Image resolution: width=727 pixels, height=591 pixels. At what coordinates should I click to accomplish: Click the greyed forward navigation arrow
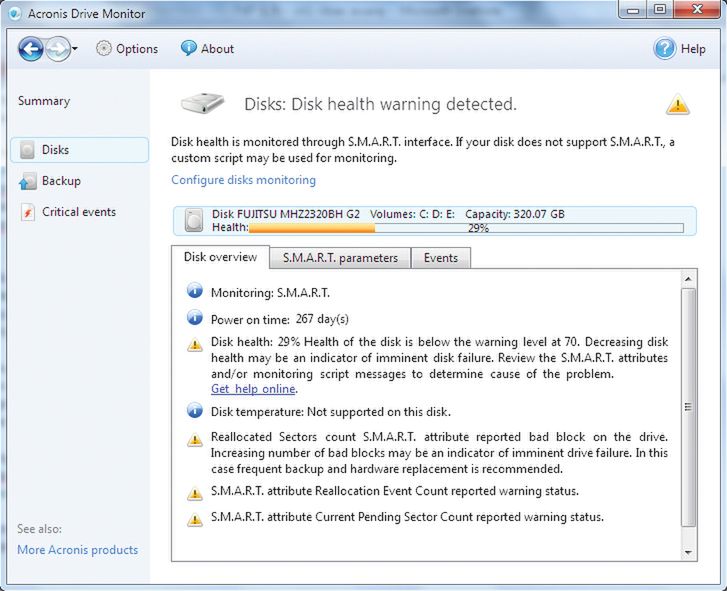(x=58, y=49)
